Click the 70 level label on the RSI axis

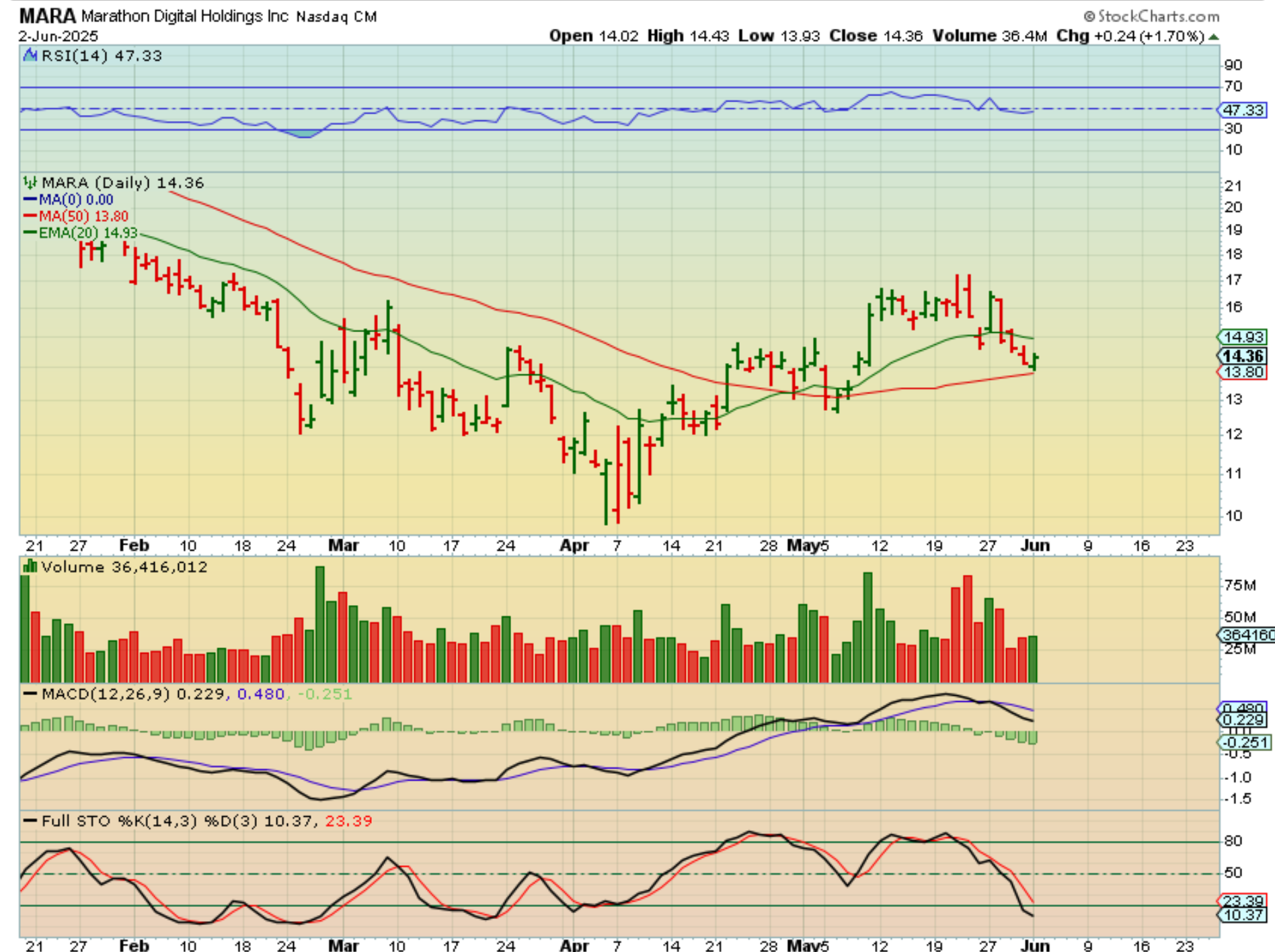(1233, 86)
